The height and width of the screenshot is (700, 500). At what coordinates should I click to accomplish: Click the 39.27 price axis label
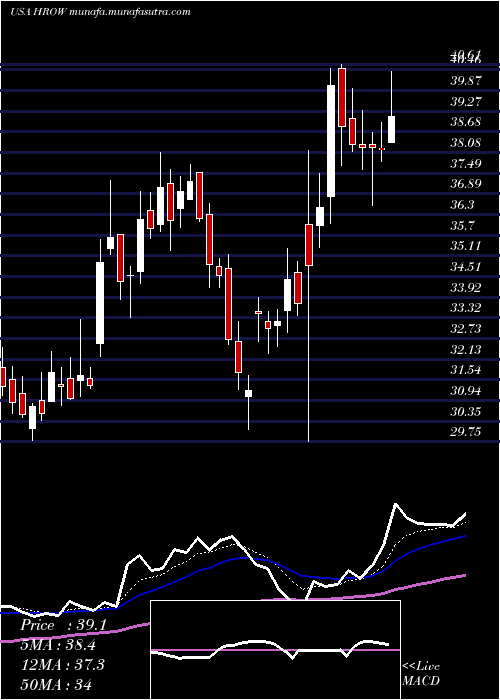466,101
